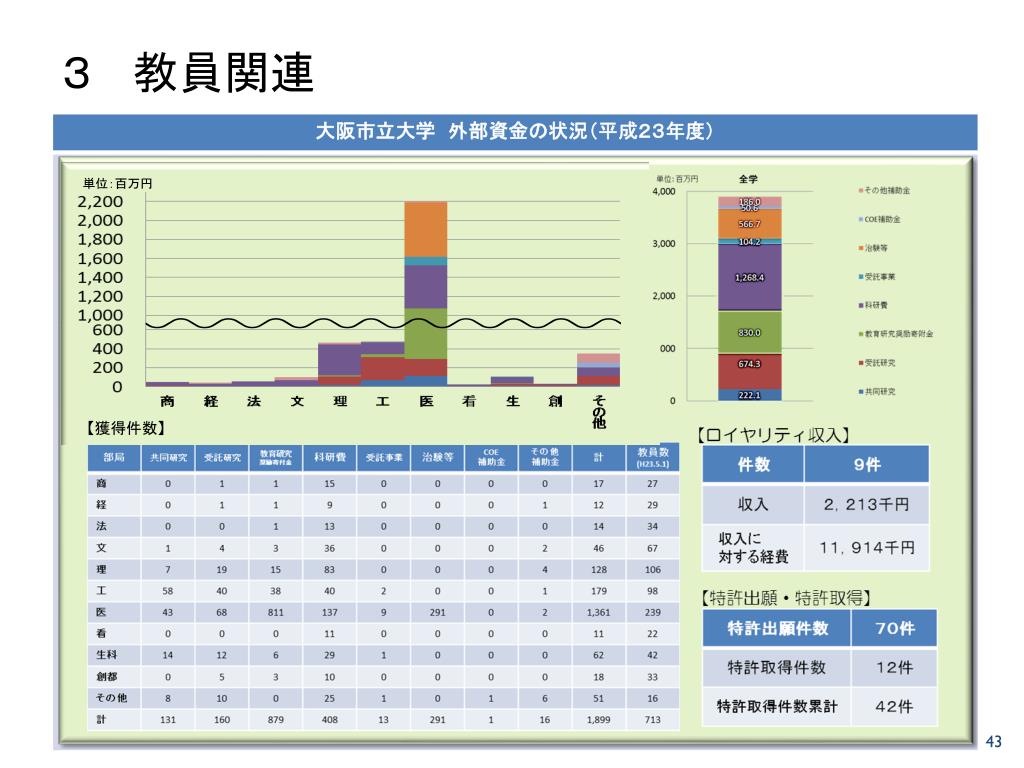Click the 全学 chart title
The image size is (1024, 768).
[x=748, y=179]
